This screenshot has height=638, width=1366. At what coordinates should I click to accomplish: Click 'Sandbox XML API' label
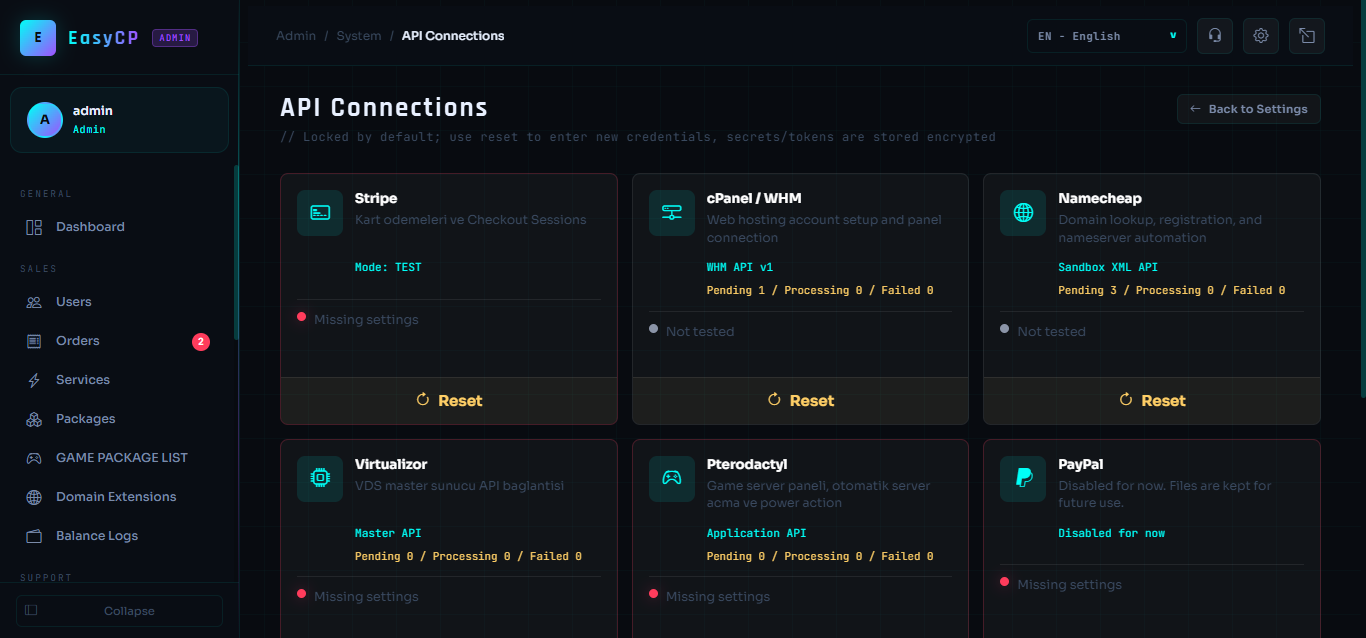[x=1108, y=268]
